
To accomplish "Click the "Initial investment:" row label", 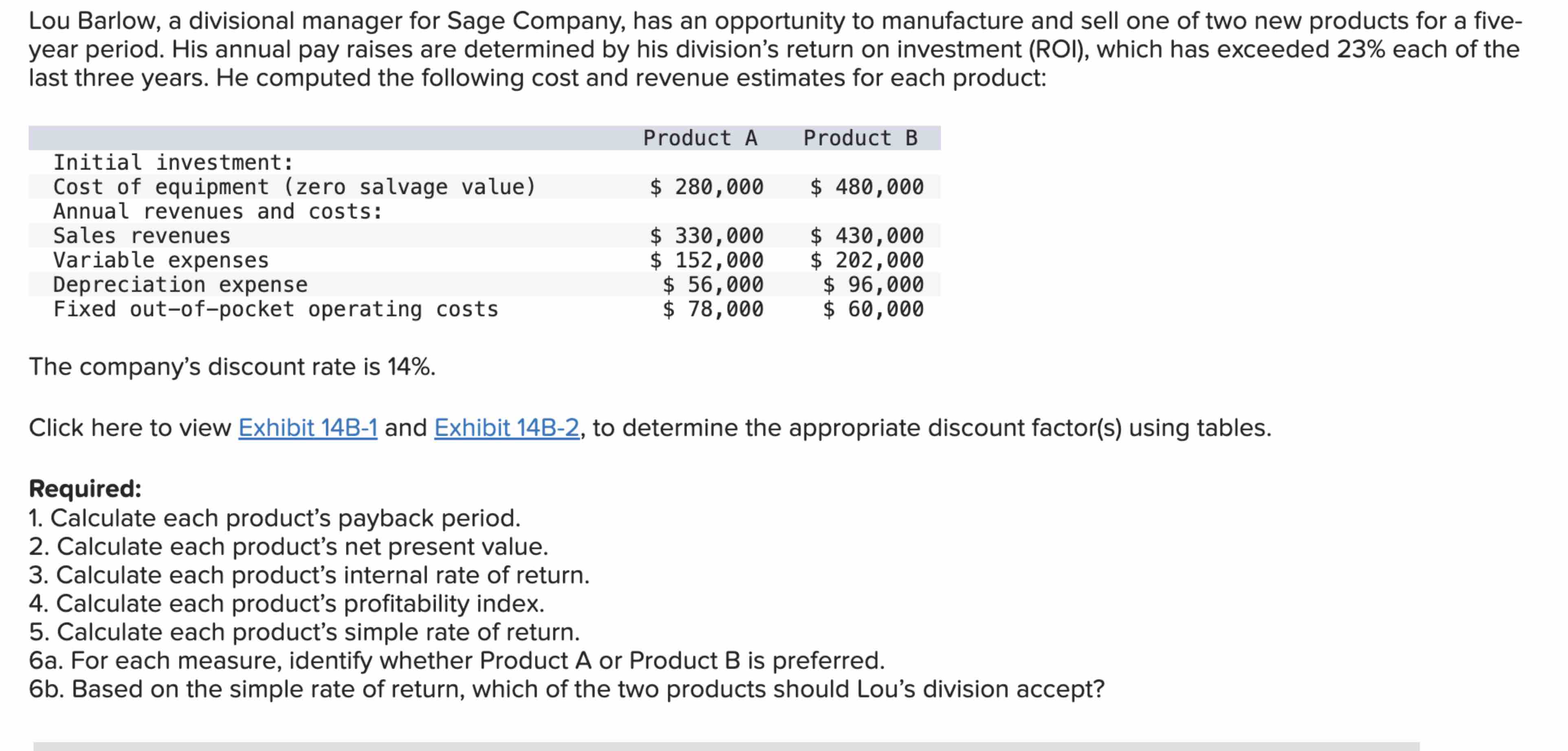I will pos(173,162).
